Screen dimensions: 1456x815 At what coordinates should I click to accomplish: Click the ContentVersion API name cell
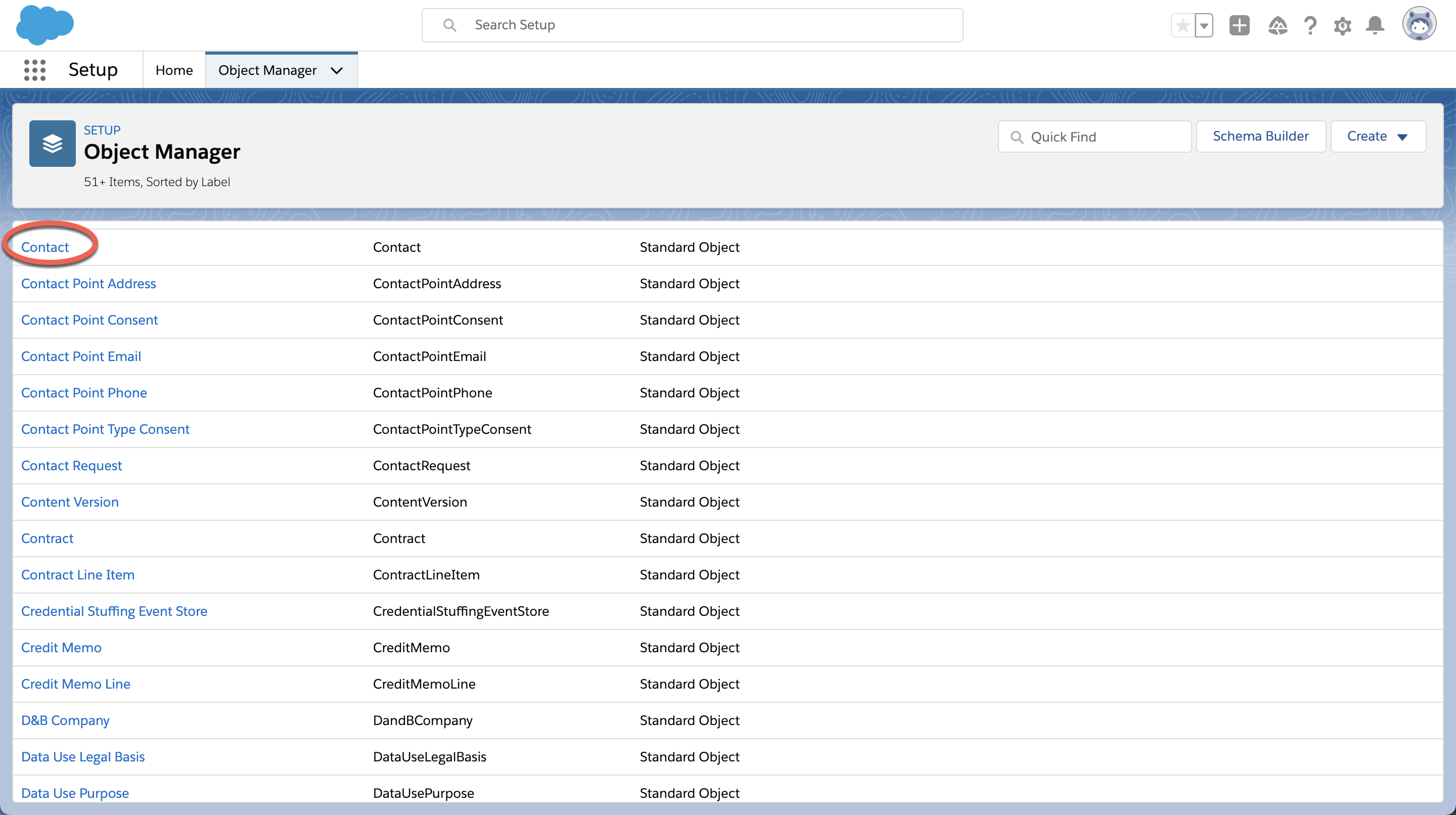point(420,502)
